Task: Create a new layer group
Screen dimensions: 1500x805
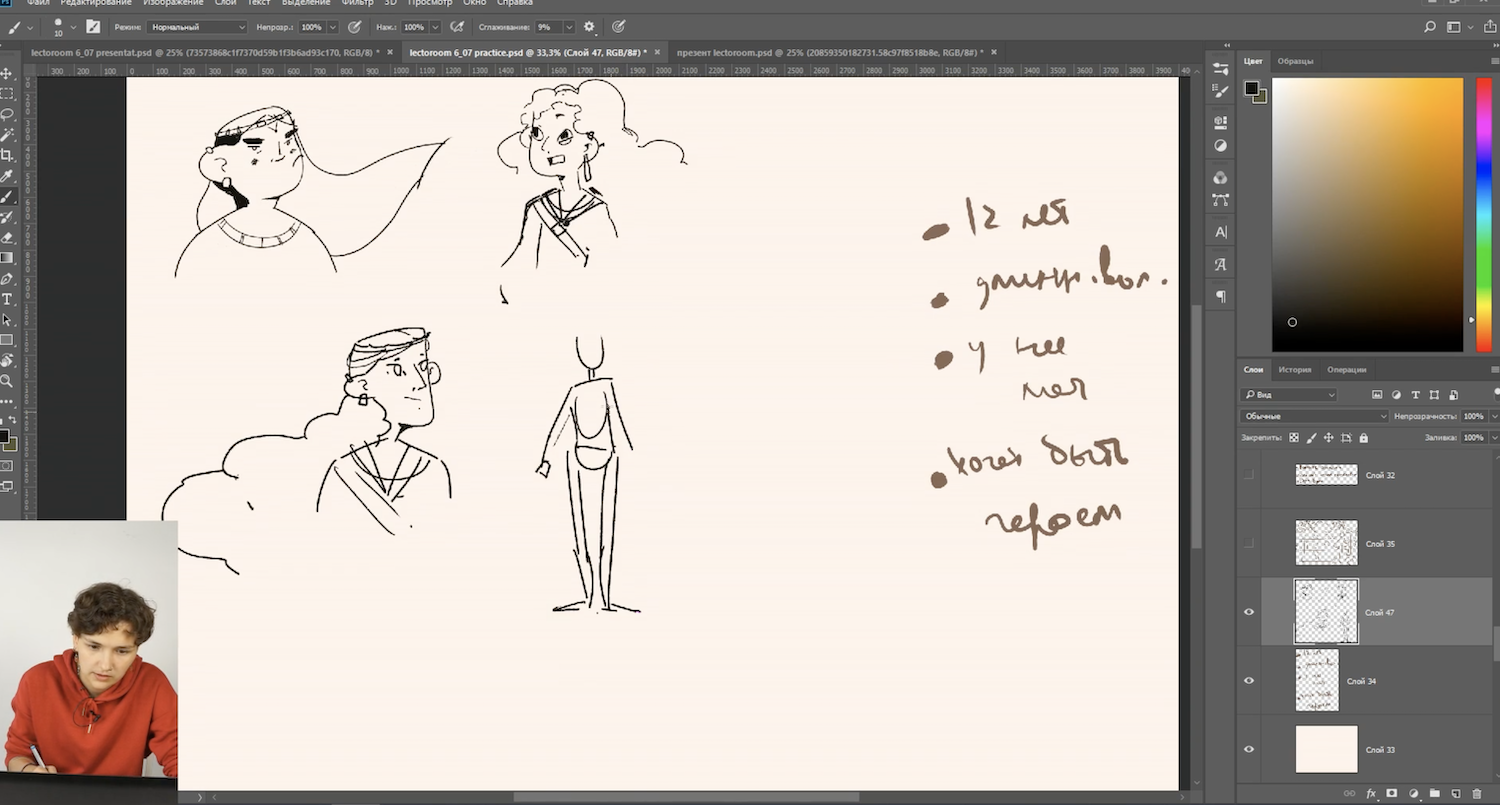Action: click(x=1434, y=793)
